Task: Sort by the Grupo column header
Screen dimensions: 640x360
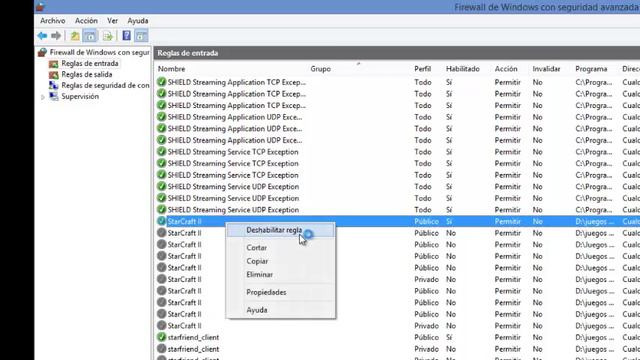Action: [x=320, y=69]
